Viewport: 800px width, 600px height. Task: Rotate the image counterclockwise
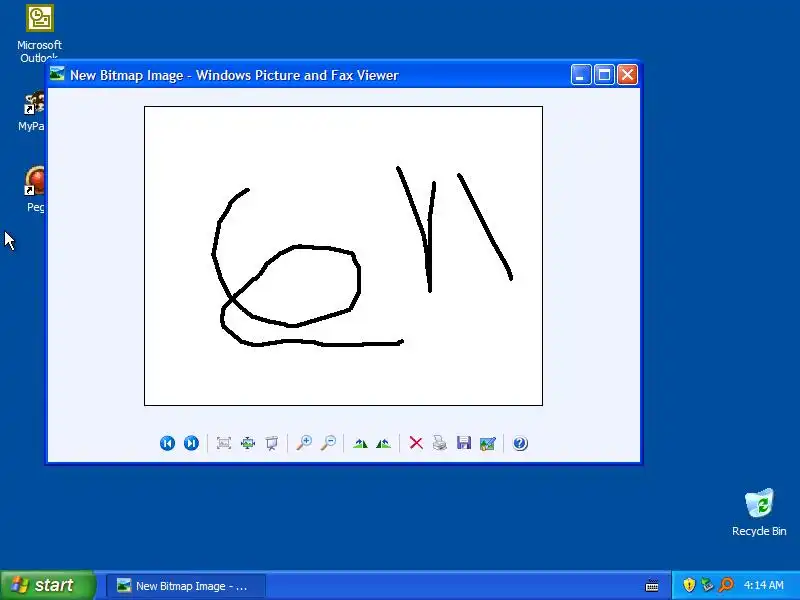tap(384, 443)
